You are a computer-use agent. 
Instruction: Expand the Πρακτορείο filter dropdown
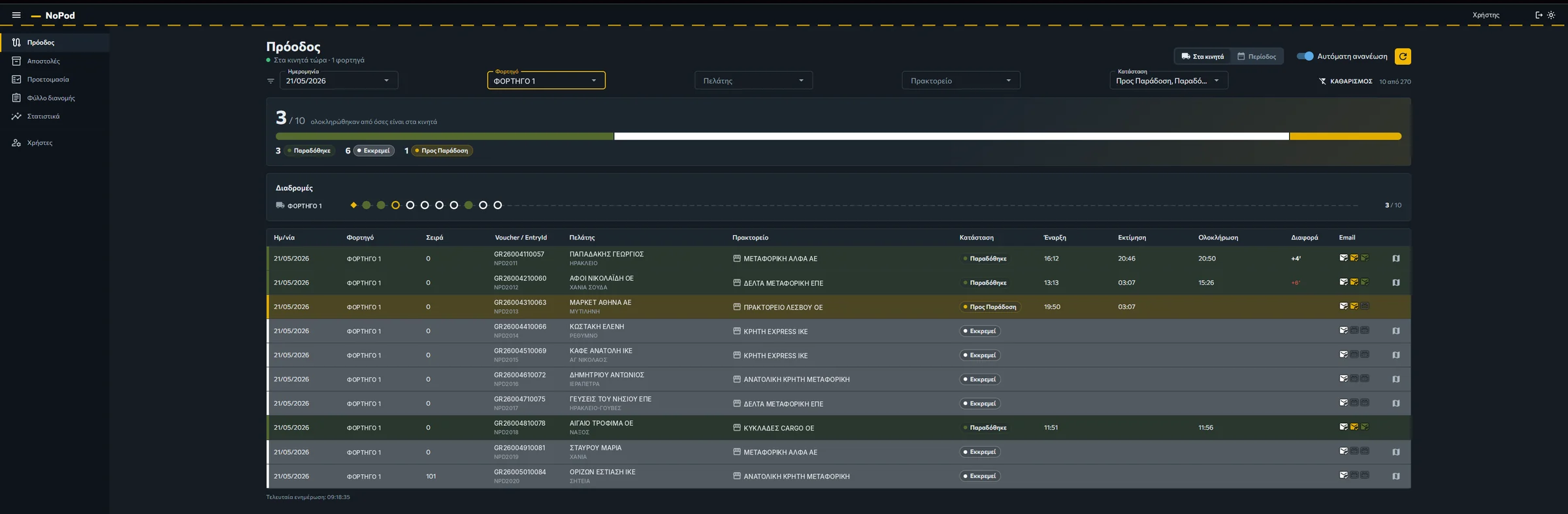point(961,81)
